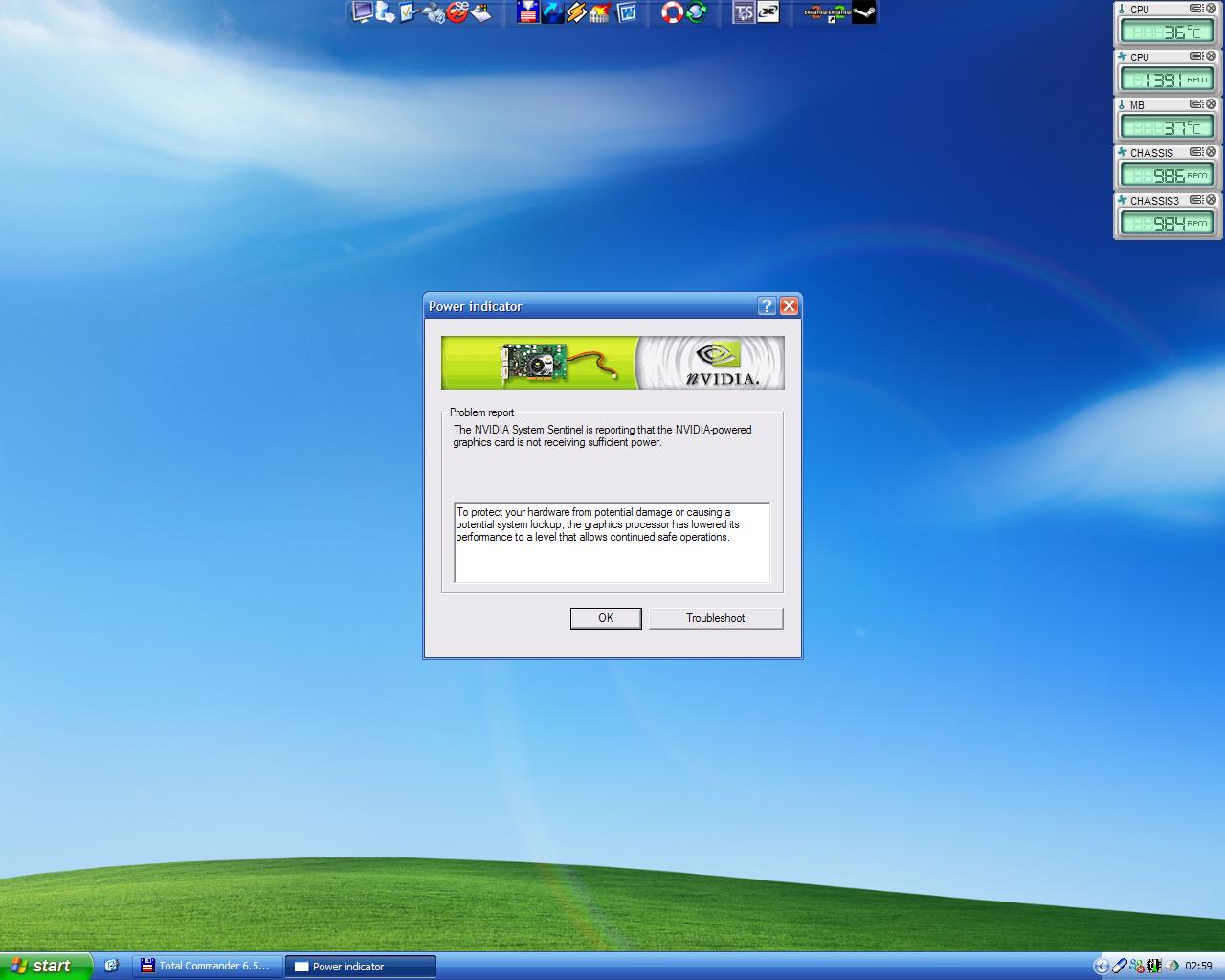Open the black X-logo shortcut icon
Screen dimensions: 1225x980
click(x=768, y=11)
